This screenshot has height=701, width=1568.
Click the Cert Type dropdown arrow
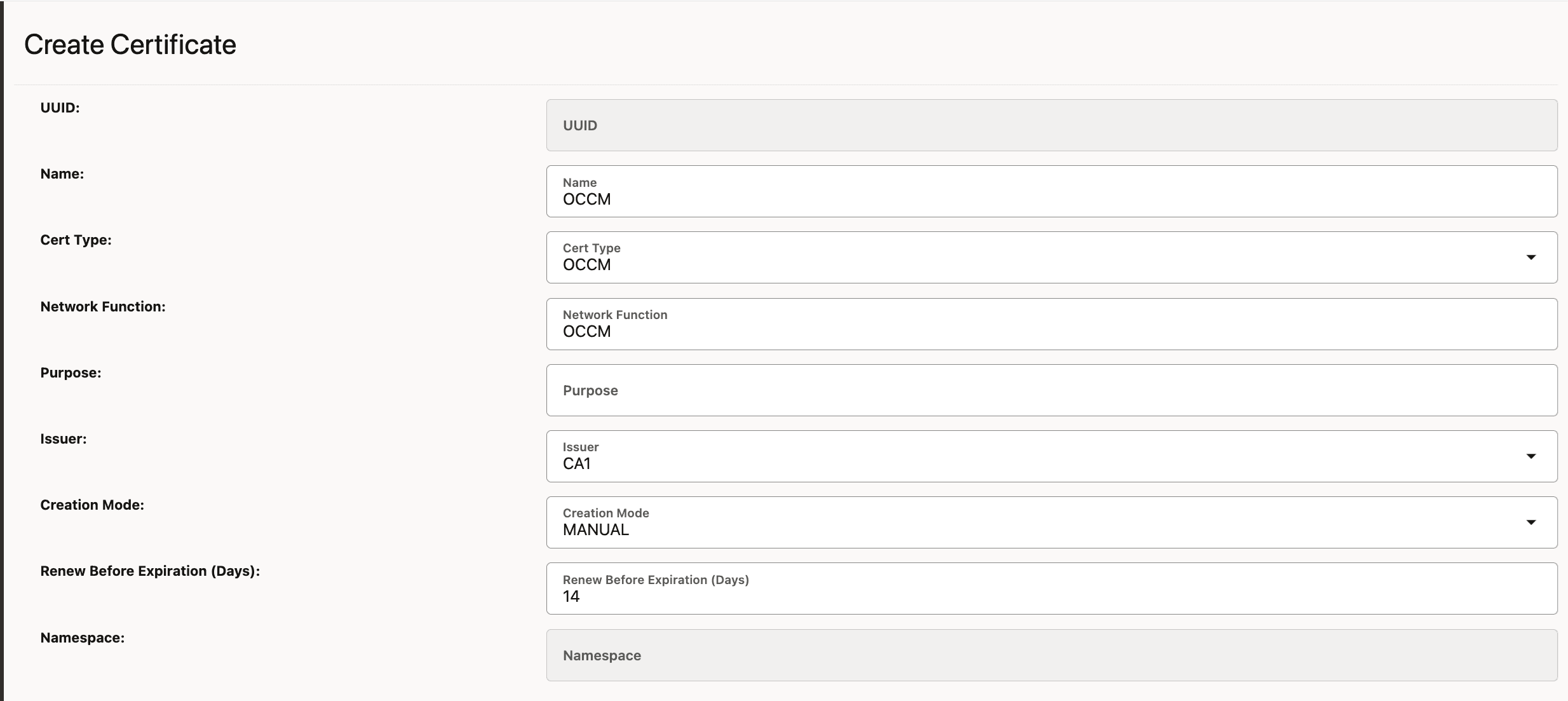1531,257
